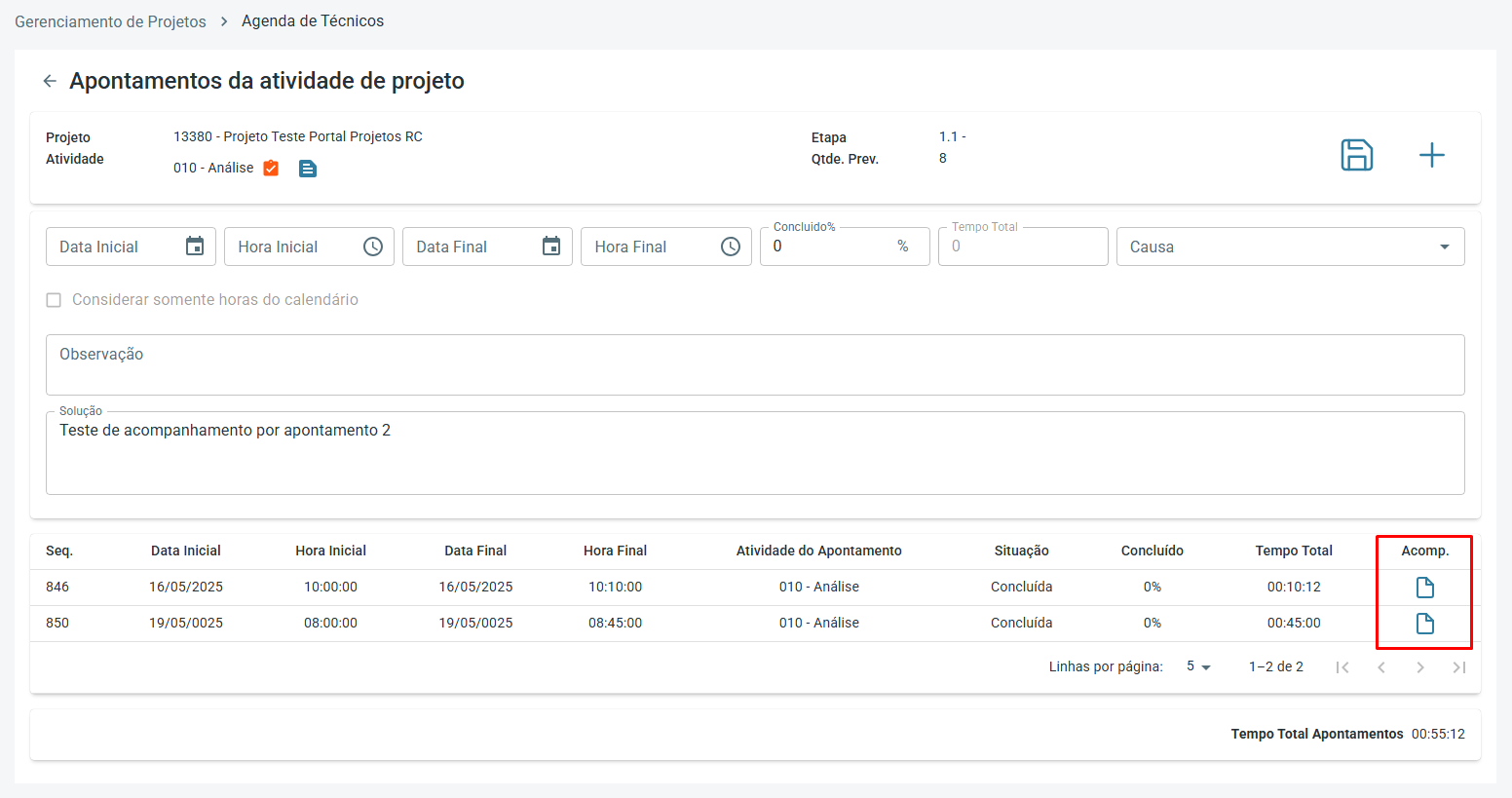Open the clock picker for Hora Inicial

coord(373,247)
